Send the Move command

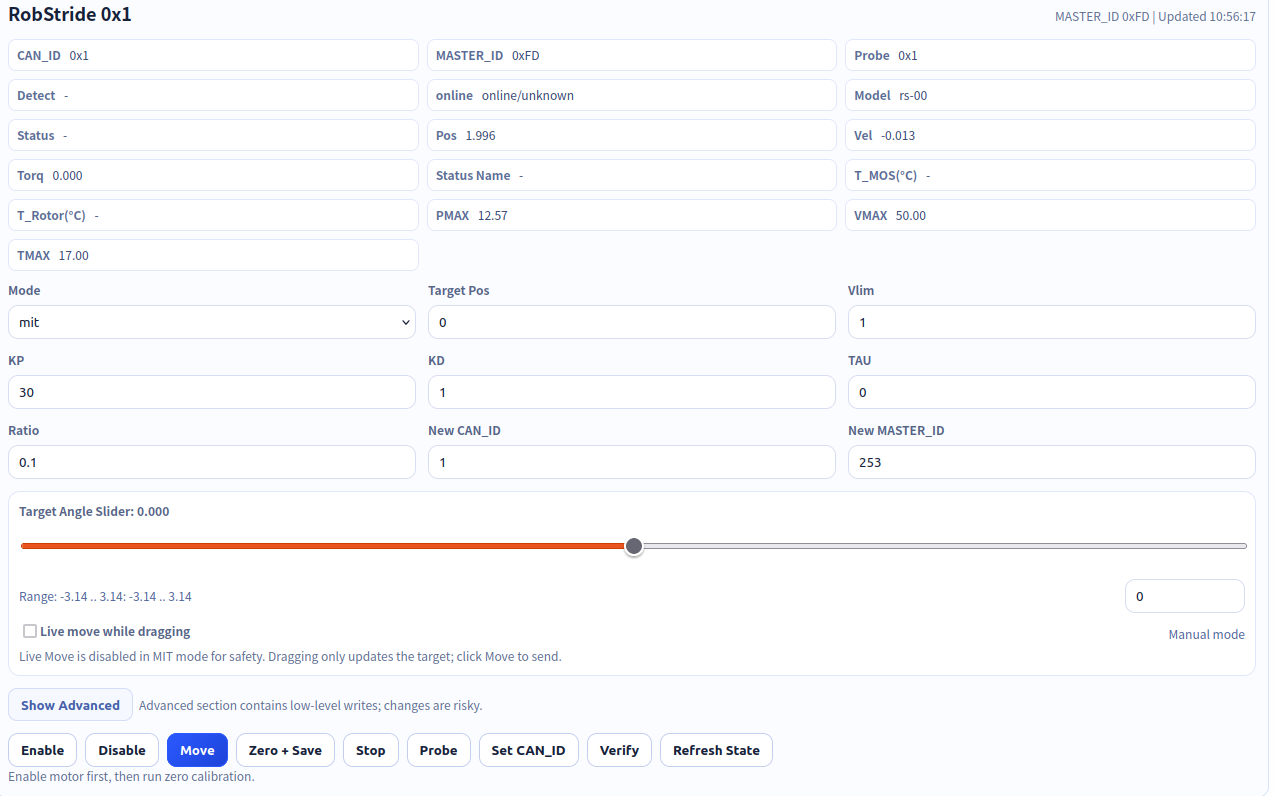click(197, 750)
